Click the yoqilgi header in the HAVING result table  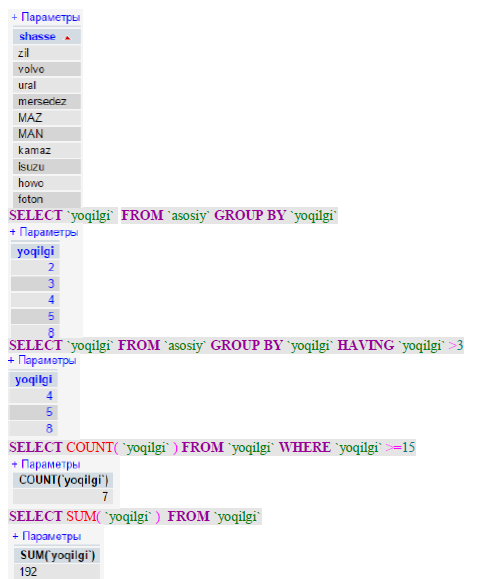click(33, 380)
